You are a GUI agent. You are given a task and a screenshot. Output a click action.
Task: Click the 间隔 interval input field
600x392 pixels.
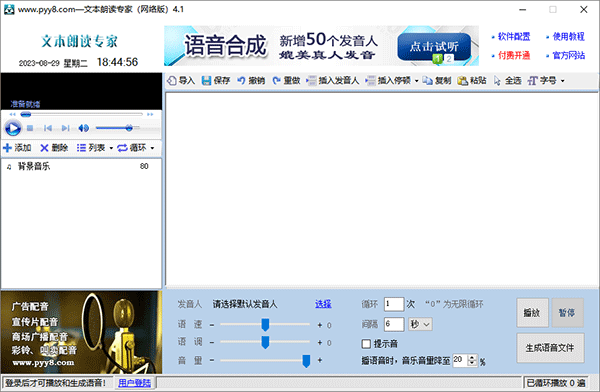coord(394,324)
